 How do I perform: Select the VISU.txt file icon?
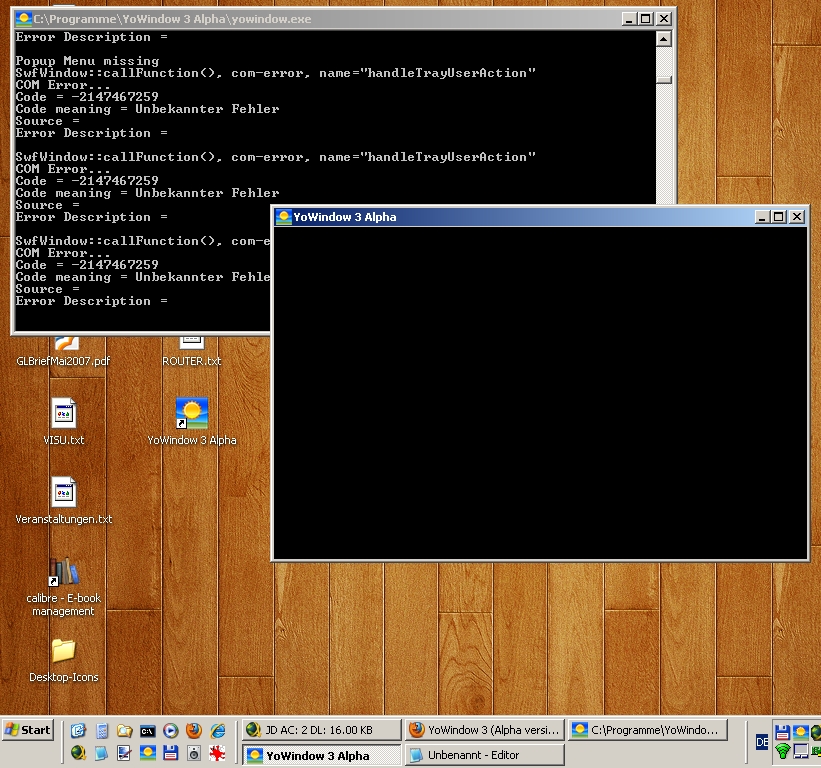pyautogui.click(x=63, y=421)
